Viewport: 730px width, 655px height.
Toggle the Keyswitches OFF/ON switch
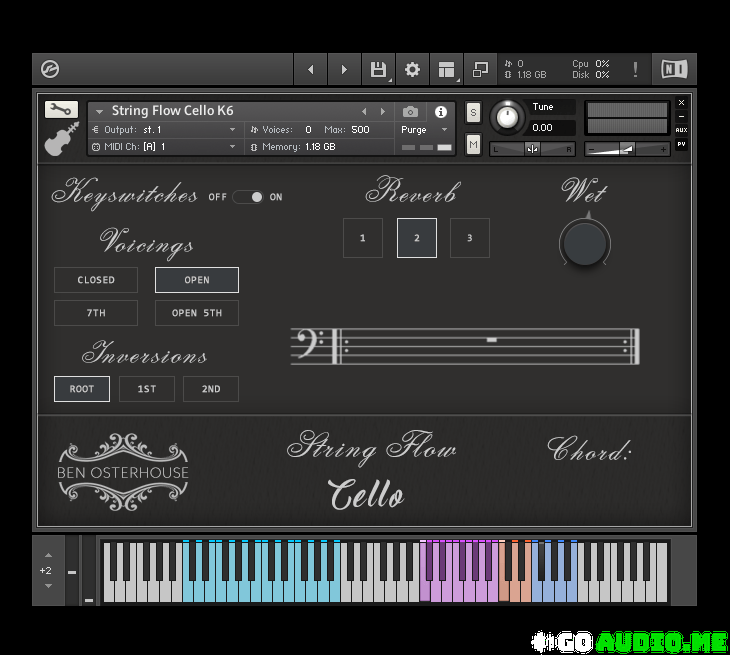(x=248, y=197)
